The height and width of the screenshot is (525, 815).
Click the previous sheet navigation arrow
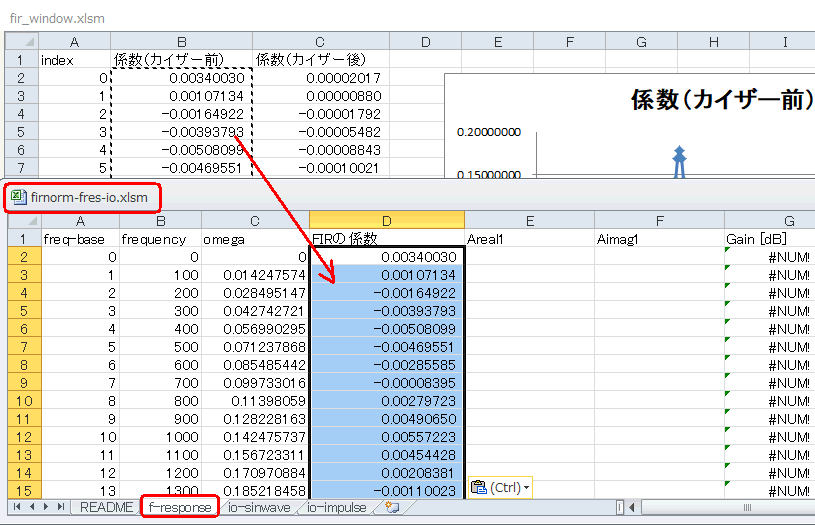[x=32, y=507]
